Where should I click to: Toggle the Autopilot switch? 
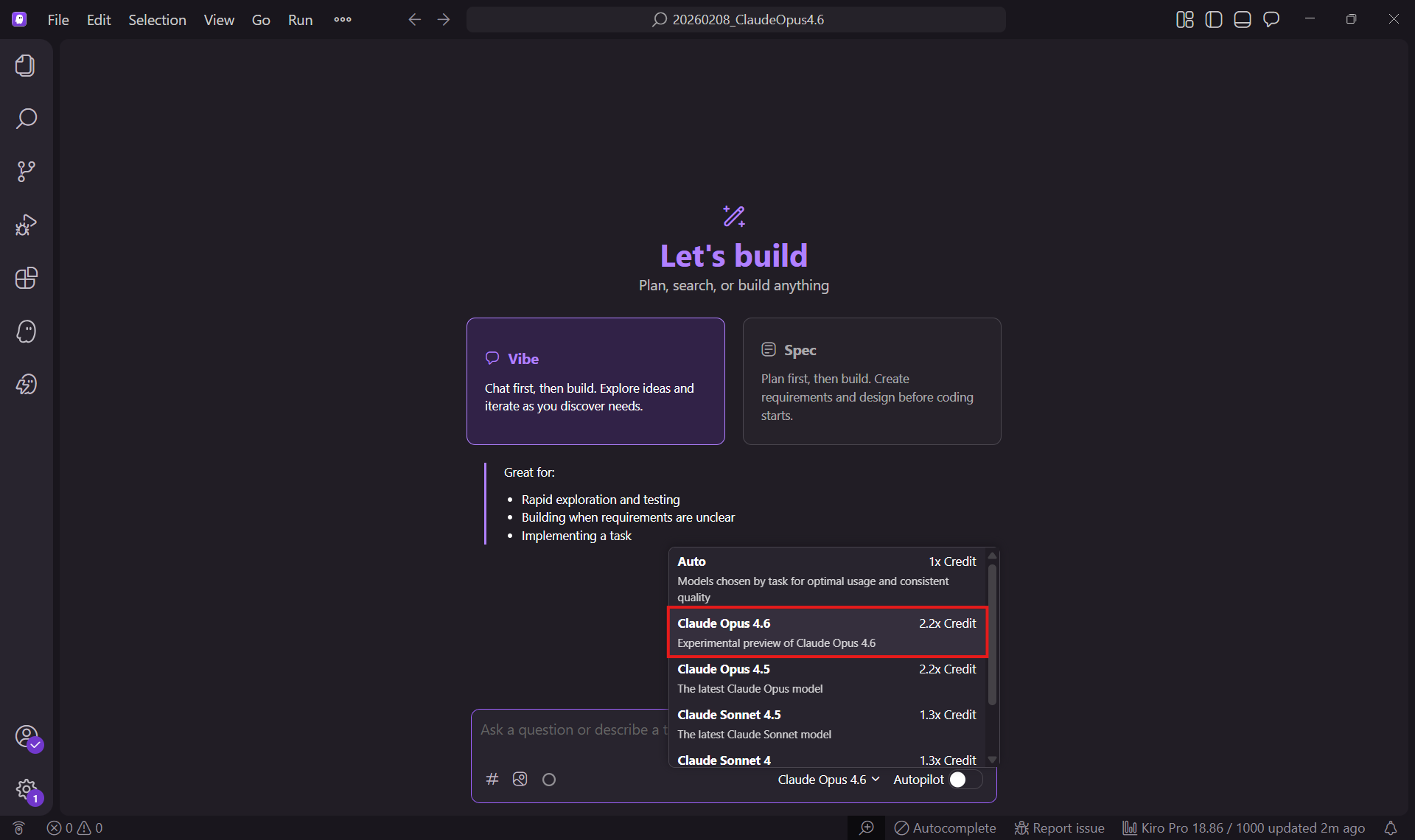coord(965,779)
